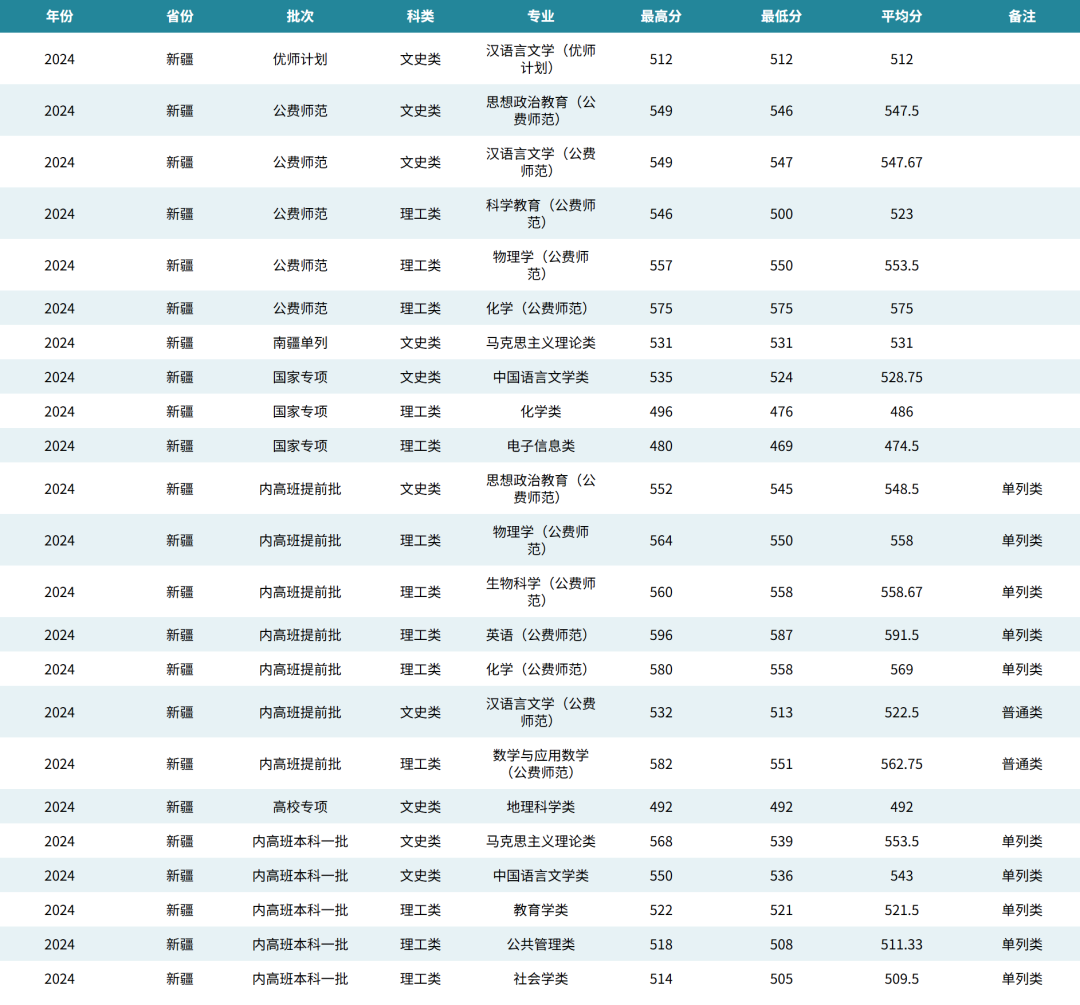Select the 南疆单列 batch cell
This screenshot has height=1005, width=1080.
point(300,343)
